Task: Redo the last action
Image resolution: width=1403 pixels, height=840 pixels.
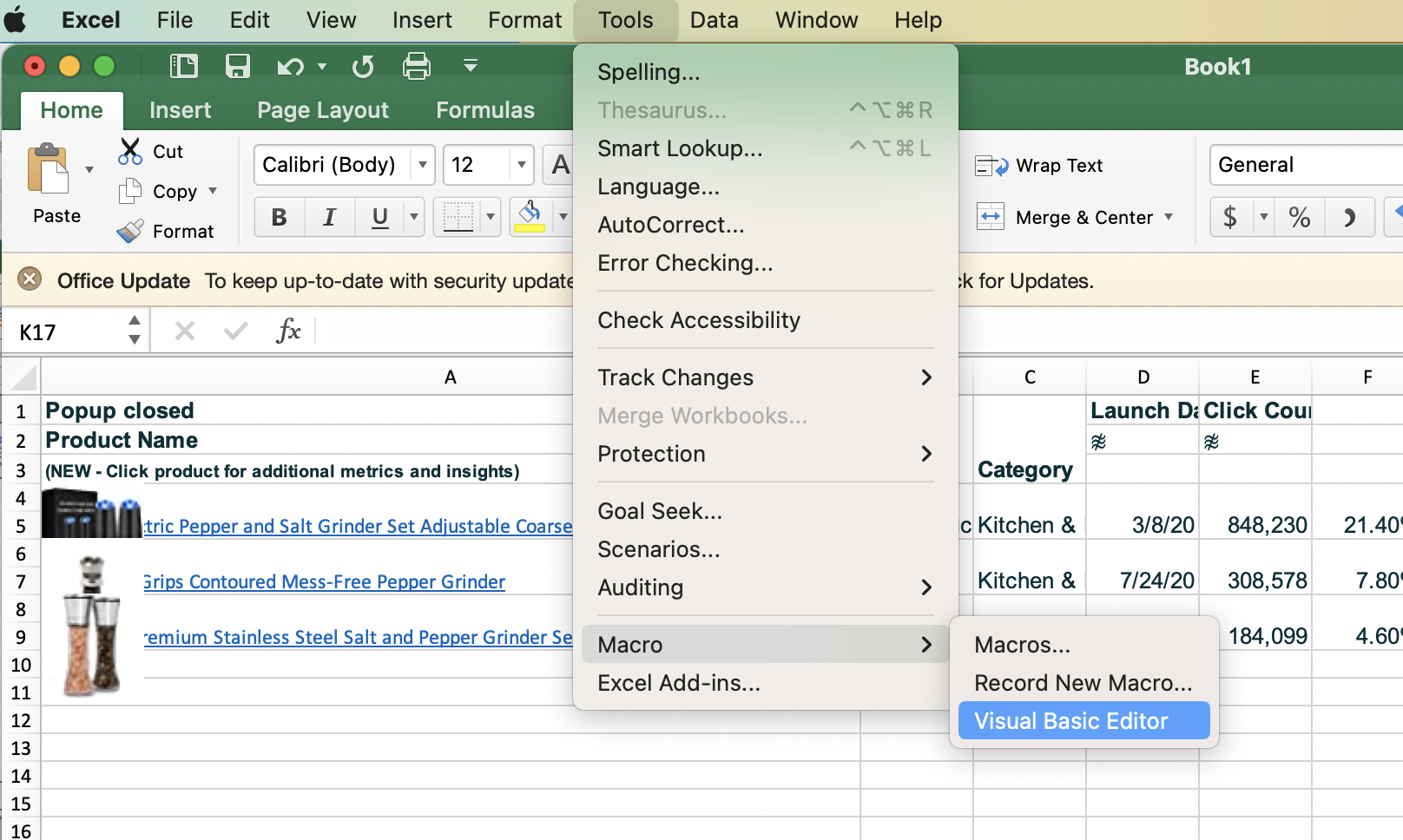Action: [x=363, y=66]
